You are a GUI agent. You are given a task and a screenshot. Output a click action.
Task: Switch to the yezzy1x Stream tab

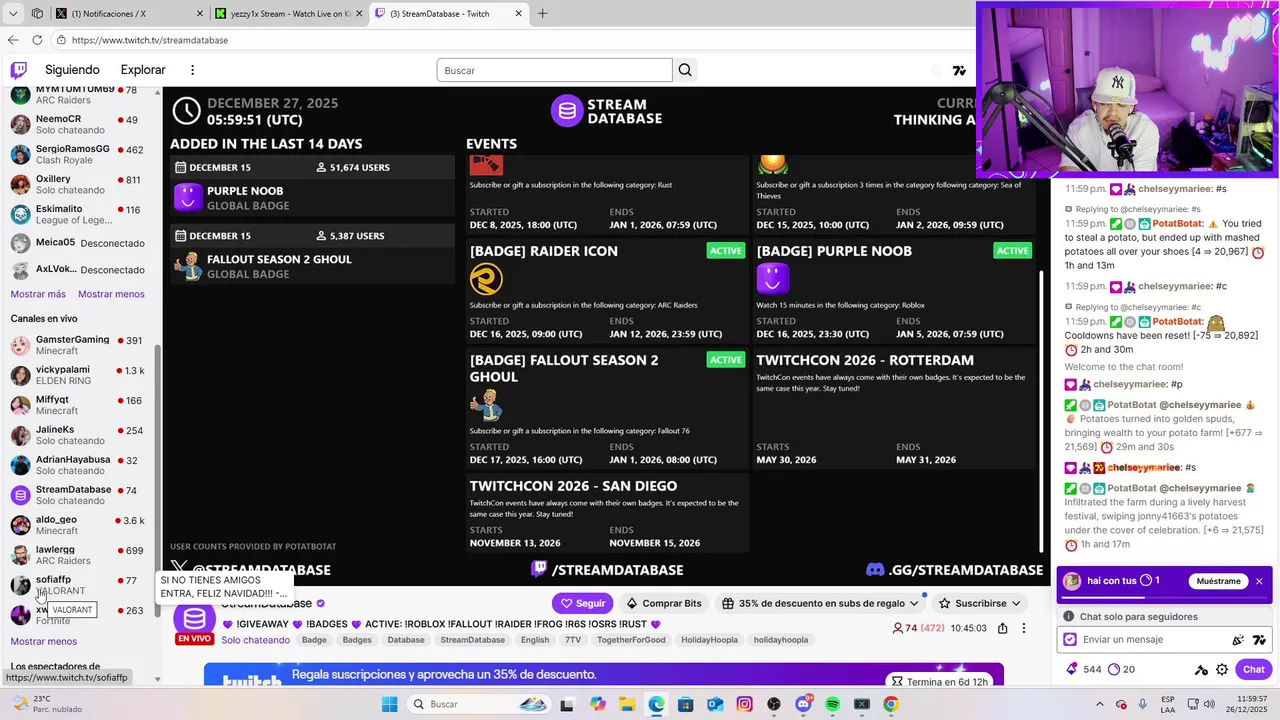tap(290, 14)
